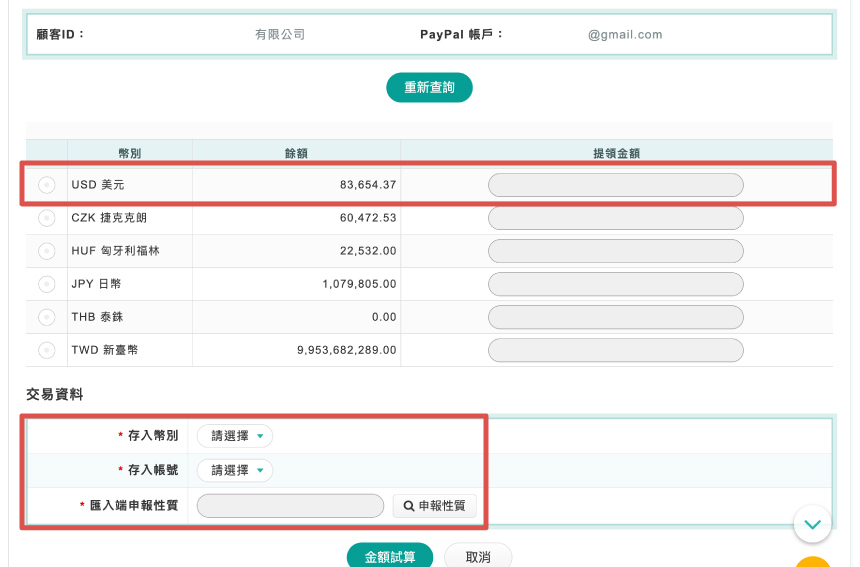Image resolution: width=860 pixels, height=567 pixels.
Task: Pick the THB 泰銖 radio option
Action: tap(47, 317)
